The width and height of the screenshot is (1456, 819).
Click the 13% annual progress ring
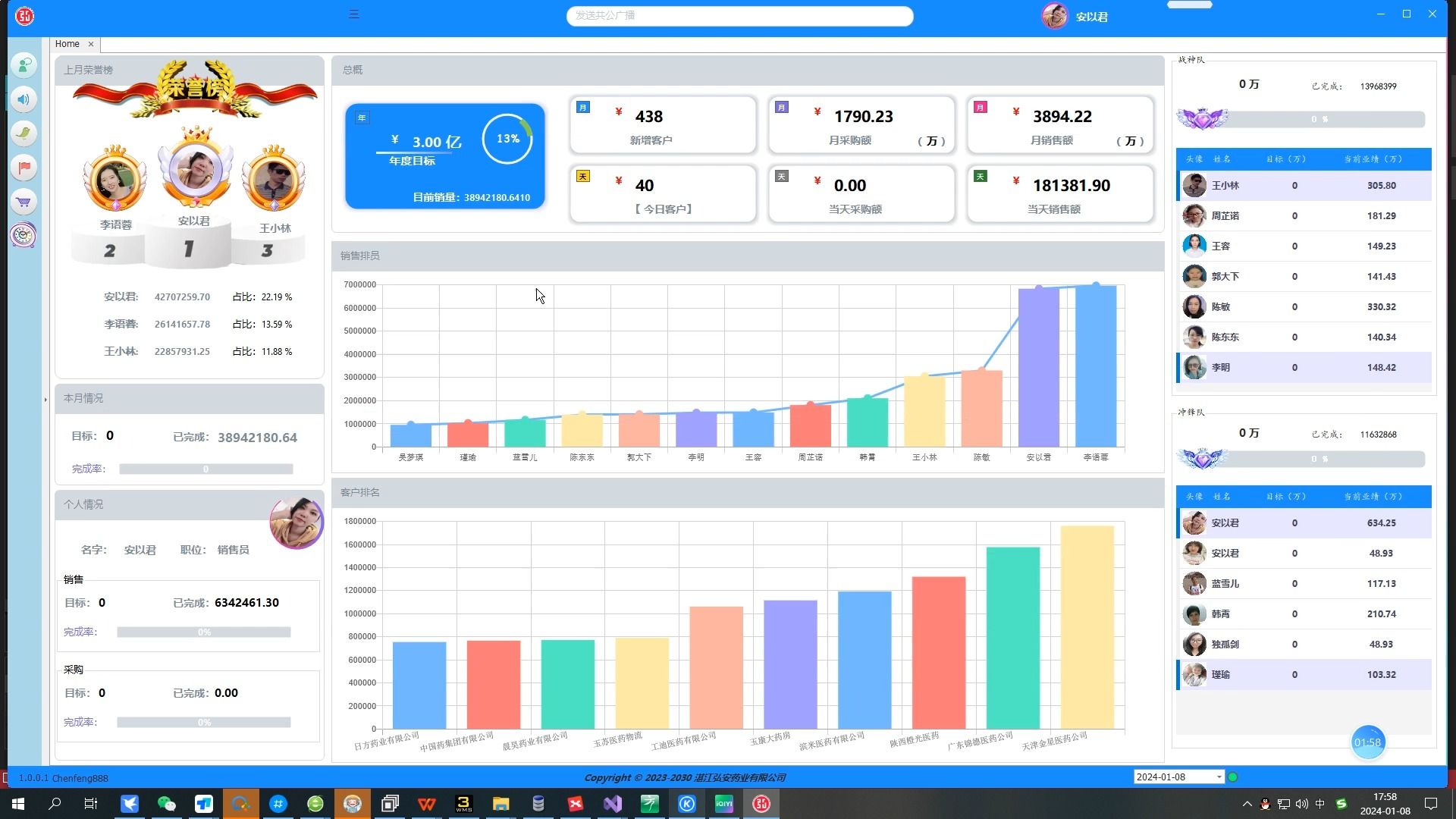507,139
